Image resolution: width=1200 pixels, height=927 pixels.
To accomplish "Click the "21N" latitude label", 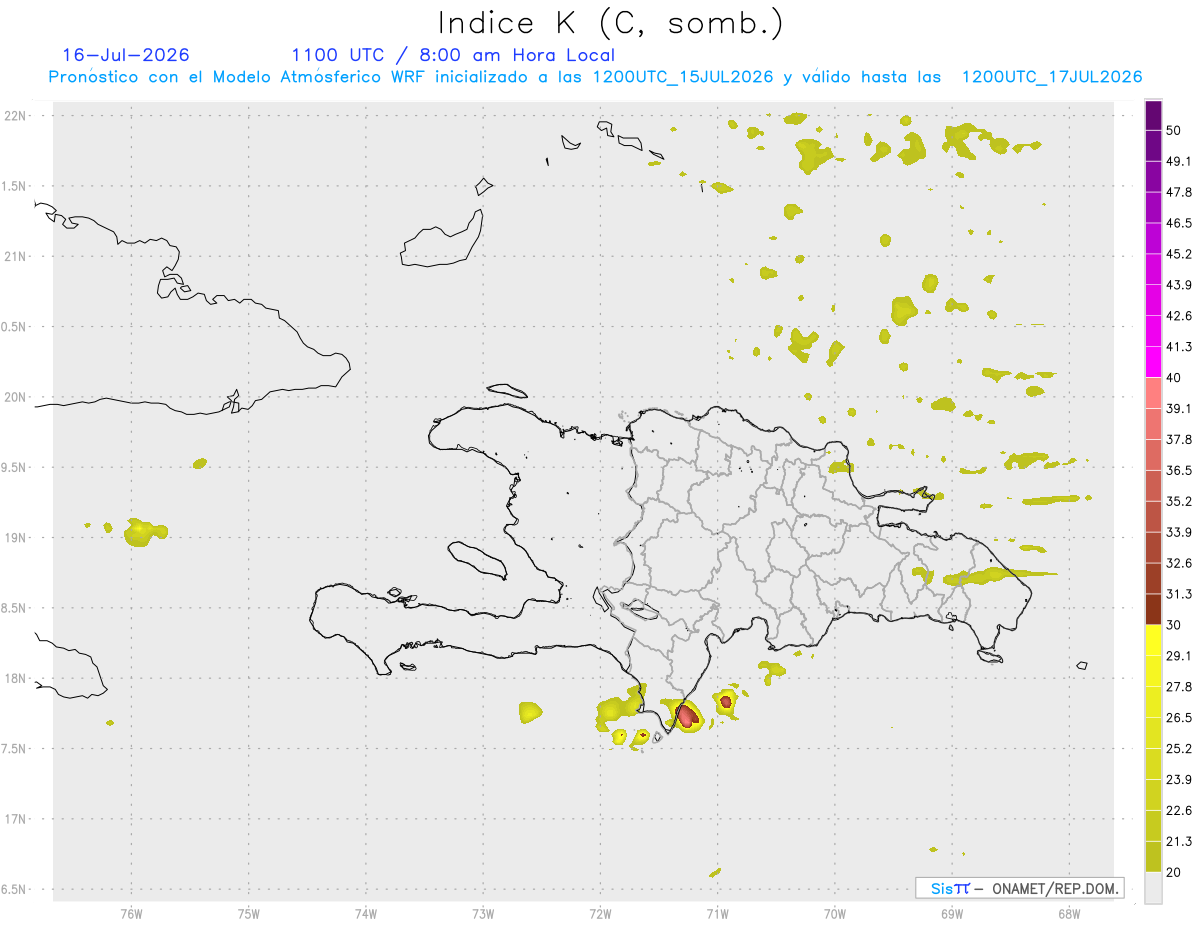I will [16, 256].
